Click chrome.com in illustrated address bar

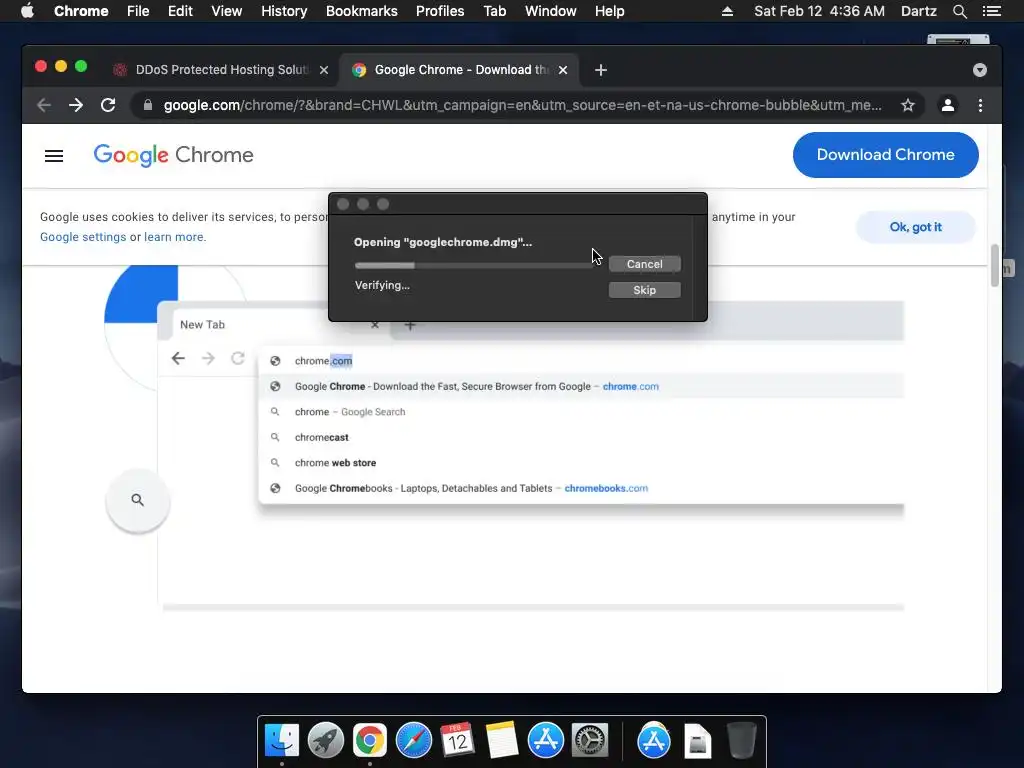click(323, 360)
